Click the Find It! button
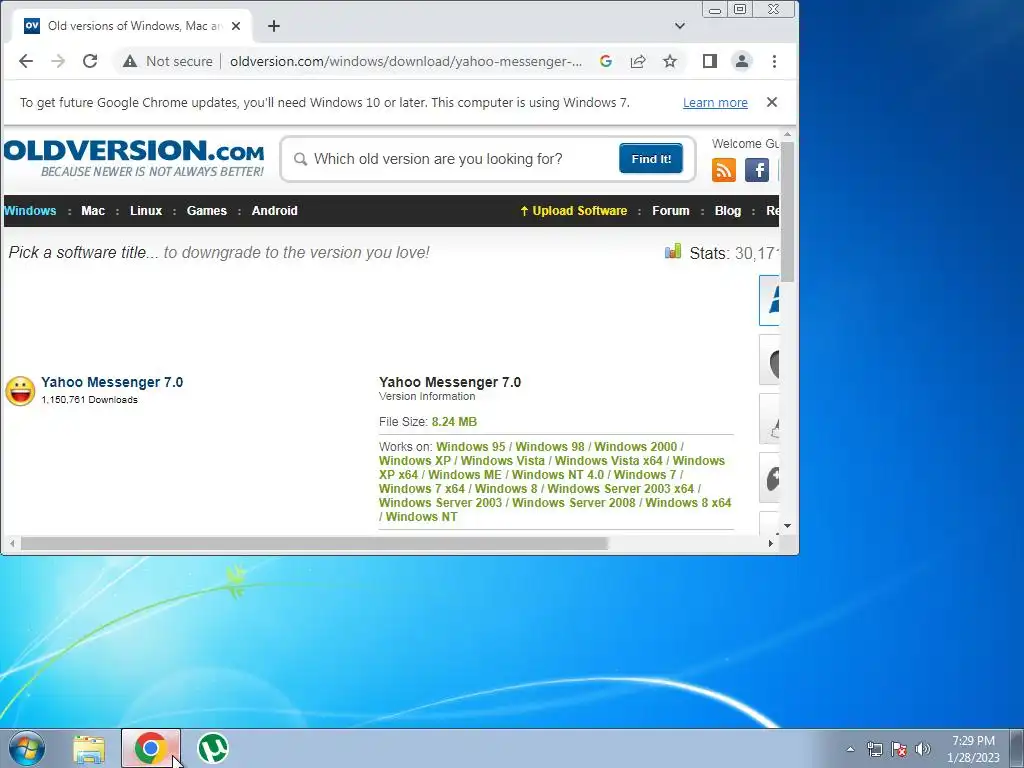1024x768 pixels. coord(651,159)
